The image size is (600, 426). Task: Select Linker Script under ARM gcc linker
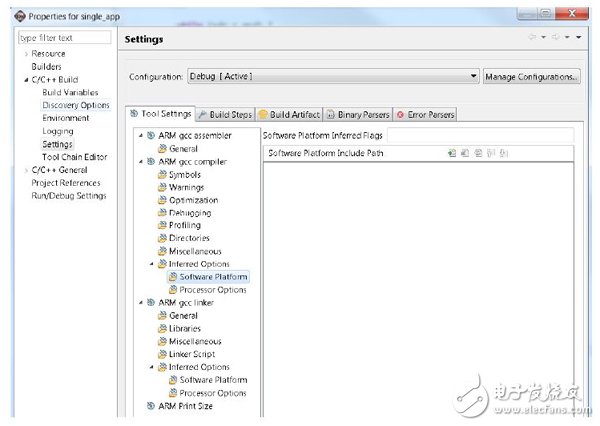click(191, 354)
